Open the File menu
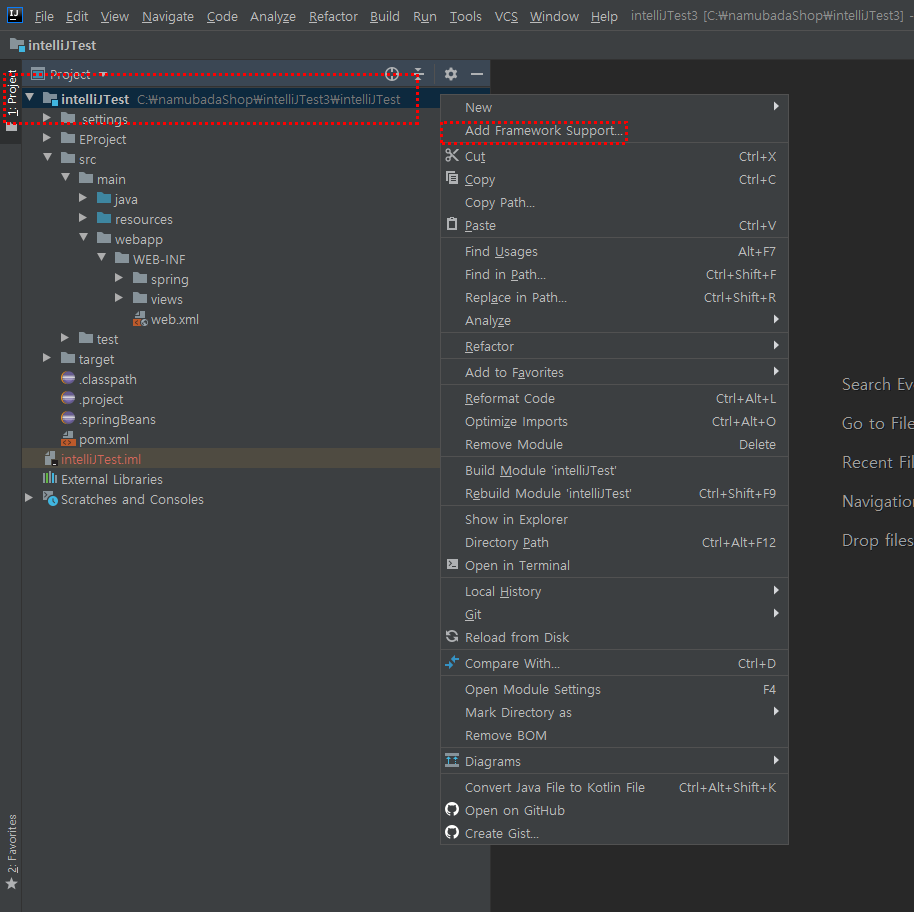914x912 pixels. click(44, 16)
